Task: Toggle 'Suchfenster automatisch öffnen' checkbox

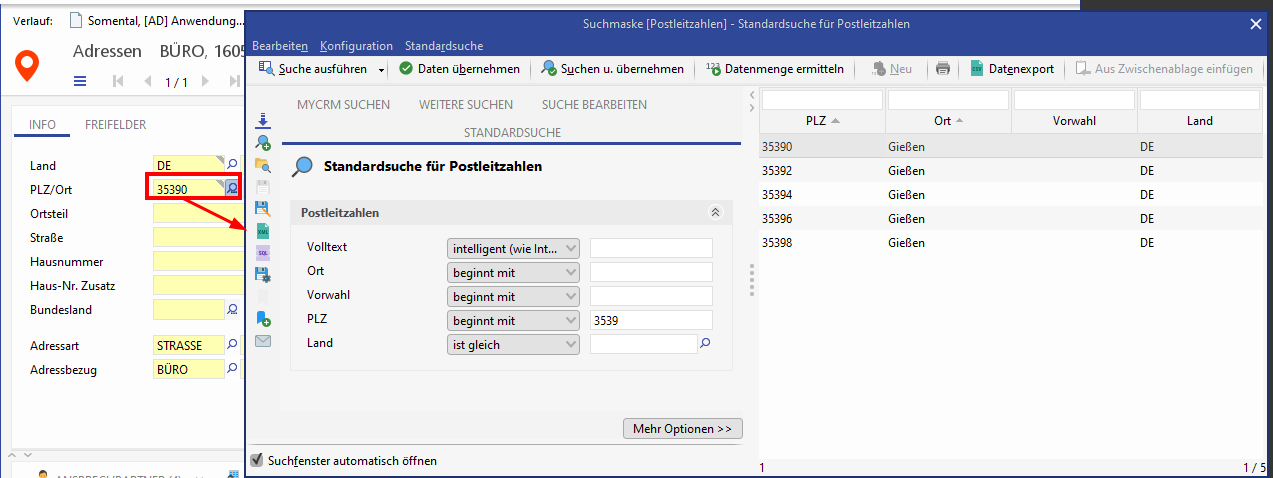Action: pos(257,460)
